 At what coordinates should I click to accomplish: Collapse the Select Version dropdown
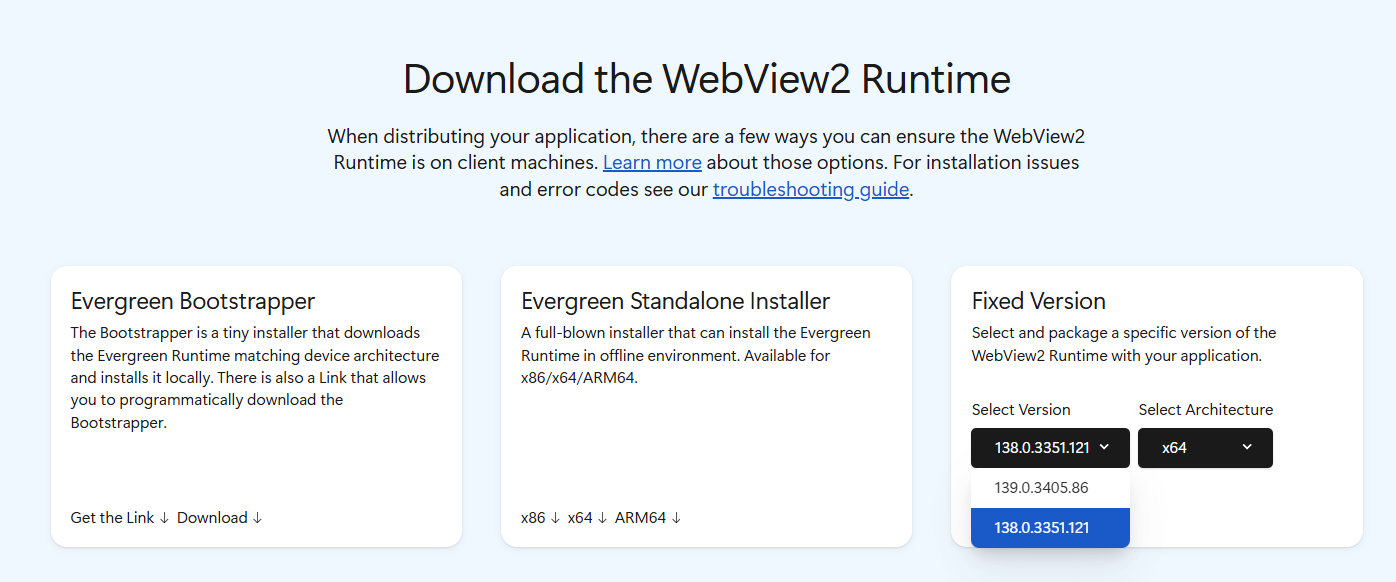pos(1050,448)
